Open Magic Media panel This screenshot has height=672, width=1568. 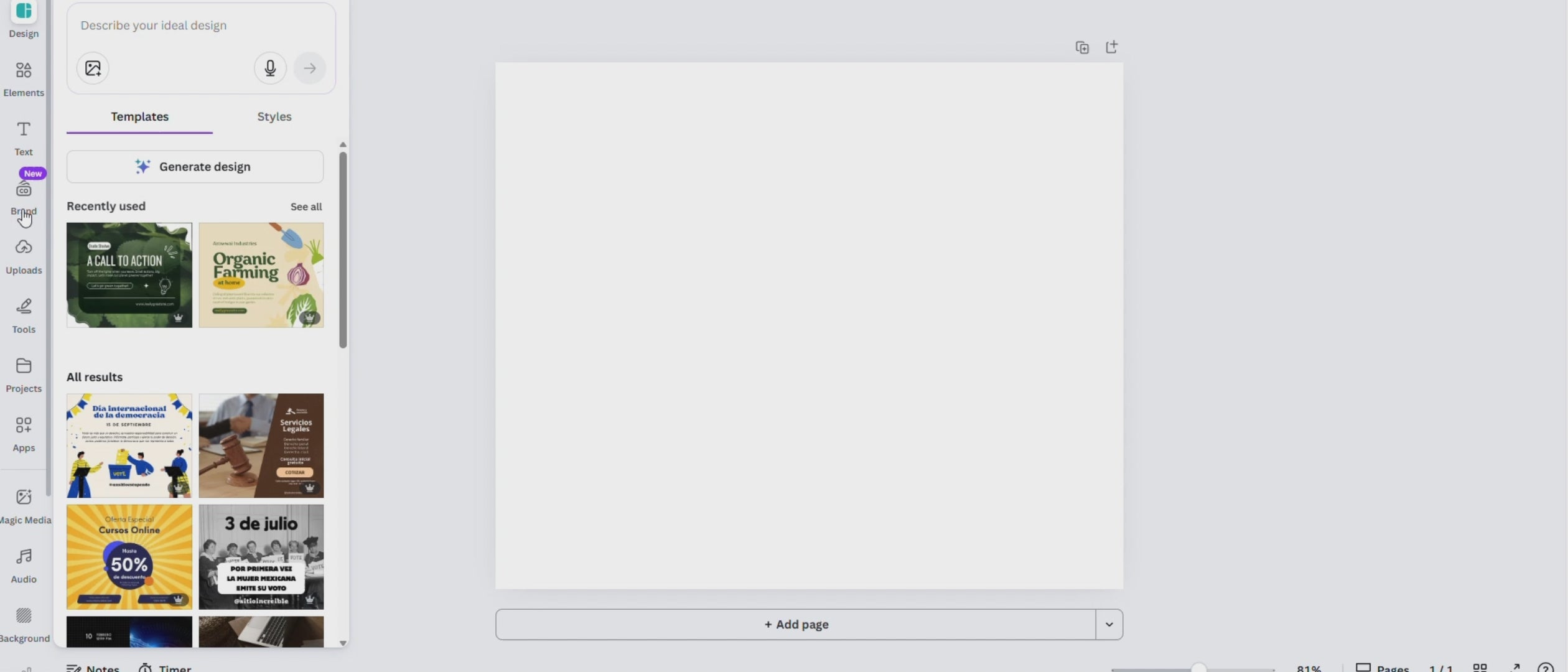pyautogui.click(x=24, y=505)
